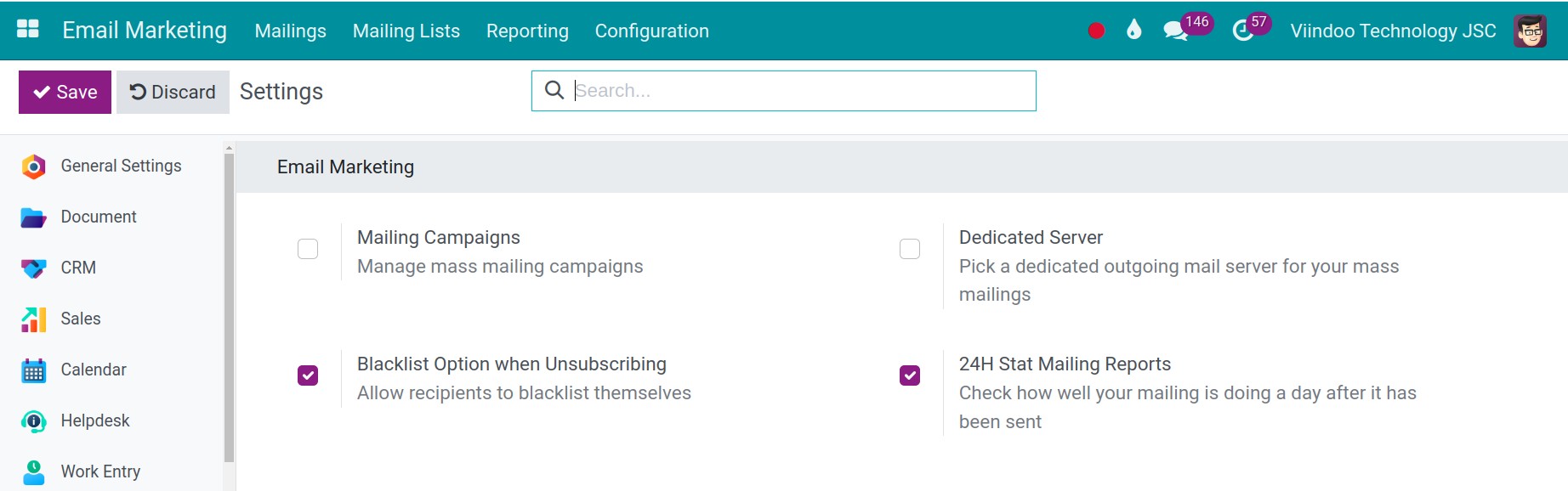1568x491 pixels.
Task: Open the apps grid menu icon
Action: (28, 30)
